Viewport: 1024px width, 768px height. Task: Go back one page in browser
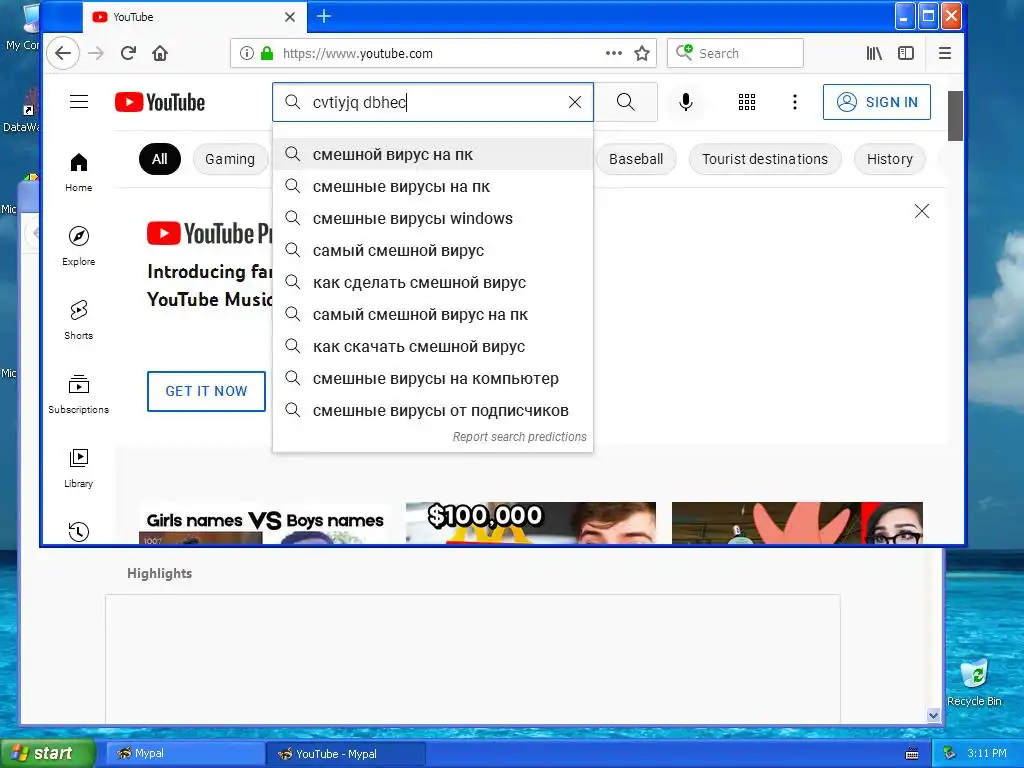click(63, 54)
